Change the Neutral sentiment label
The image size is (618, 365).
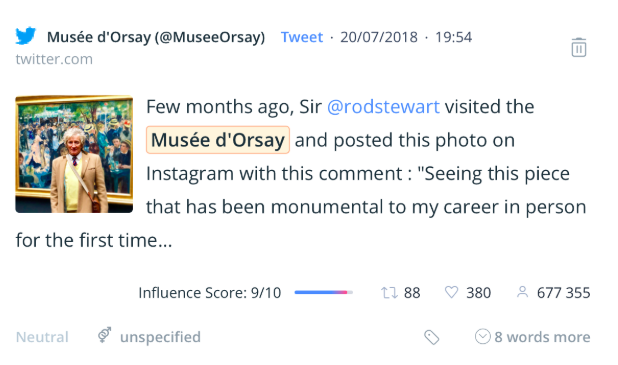pos(42,337)
